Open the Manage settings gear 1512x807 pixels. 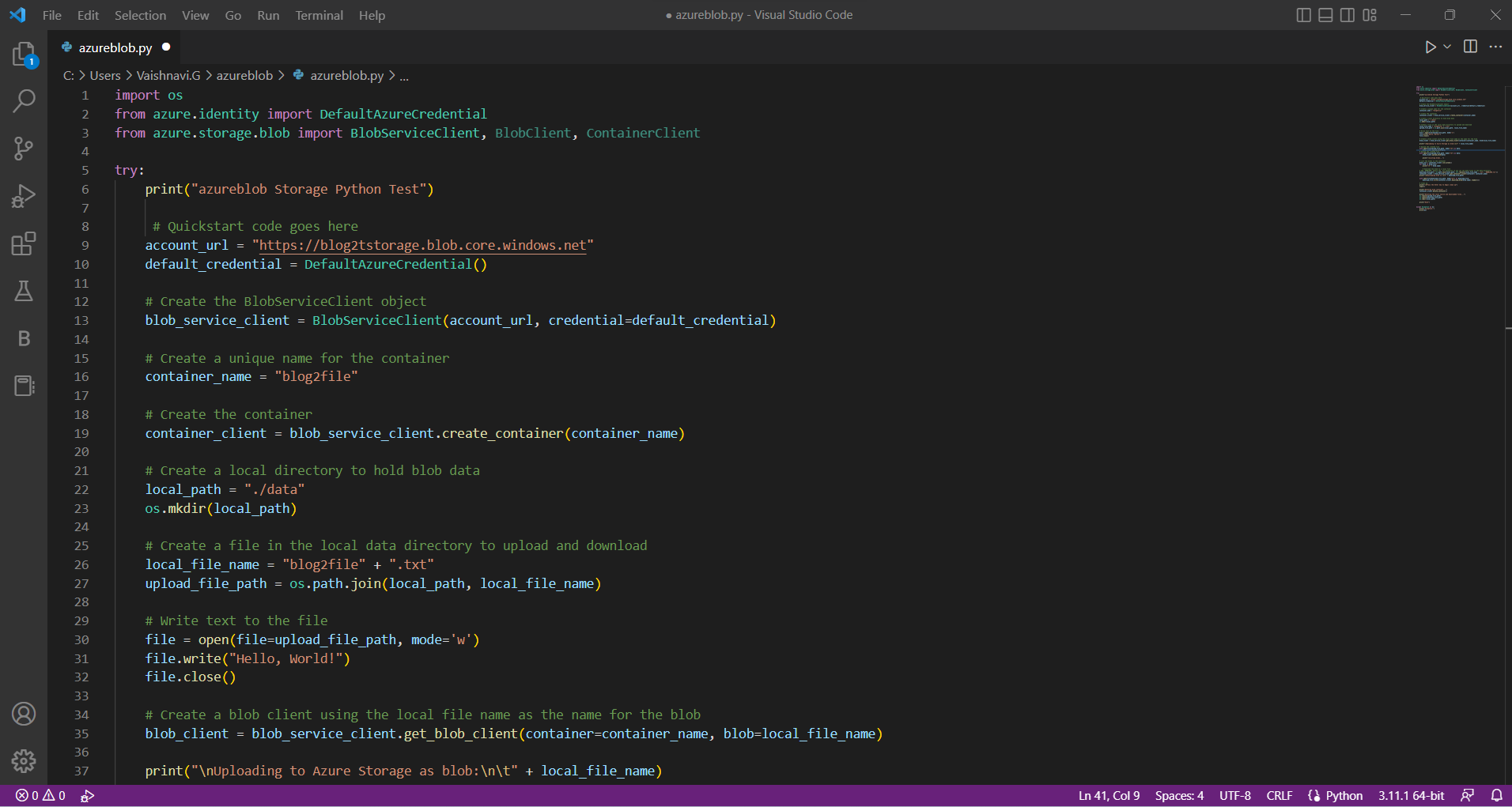point(25,761)
